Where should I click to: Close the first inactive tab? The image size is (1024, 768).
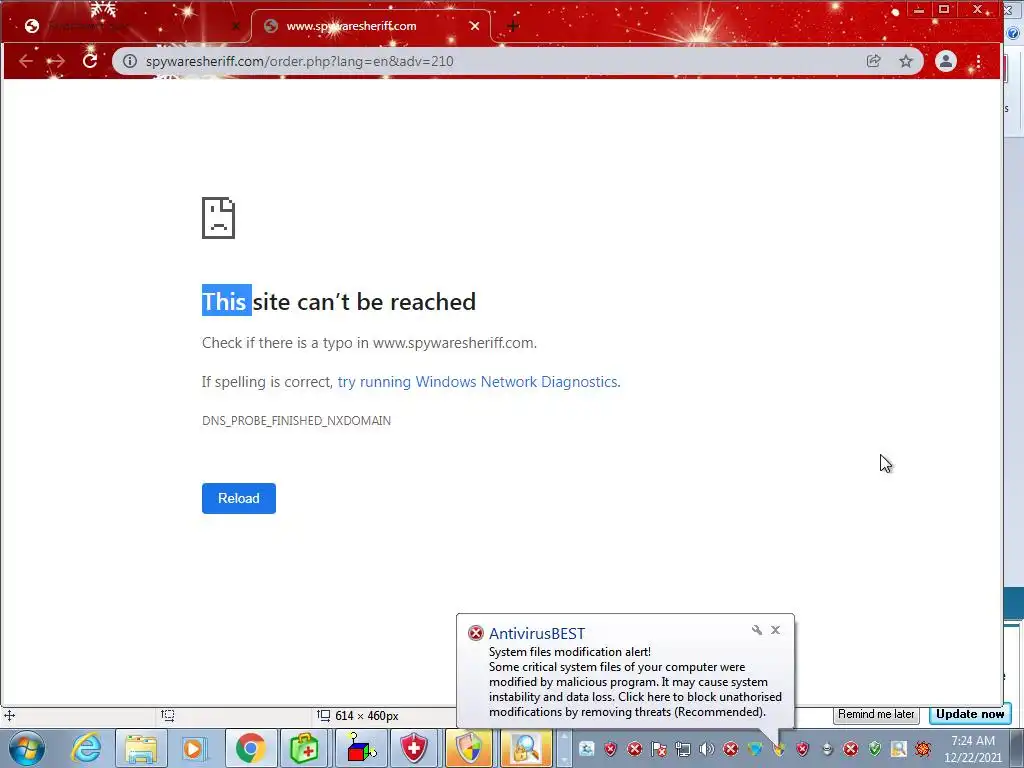point(236,26)
